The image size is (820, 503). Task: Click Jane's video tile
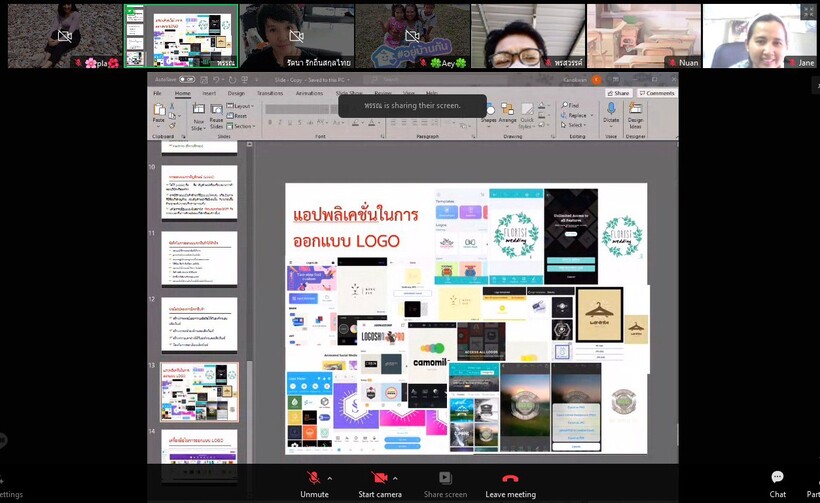click(759, 36)
